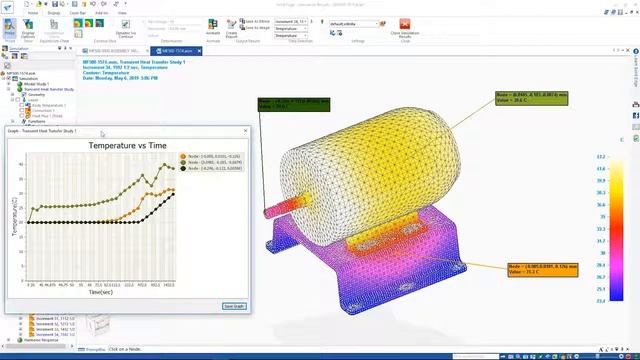Click the help icon at right edge
This screenshot has width=640, height=360.
pyautogui.click(x=636, y=51)
